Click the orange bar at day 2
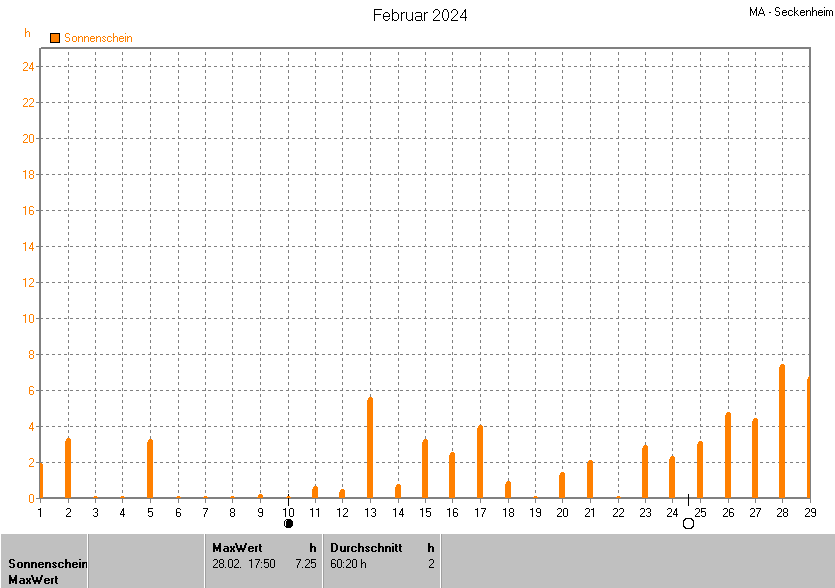The height and width of the screenshot is (588, 835). pyautogui.click(x=68, y=468)
